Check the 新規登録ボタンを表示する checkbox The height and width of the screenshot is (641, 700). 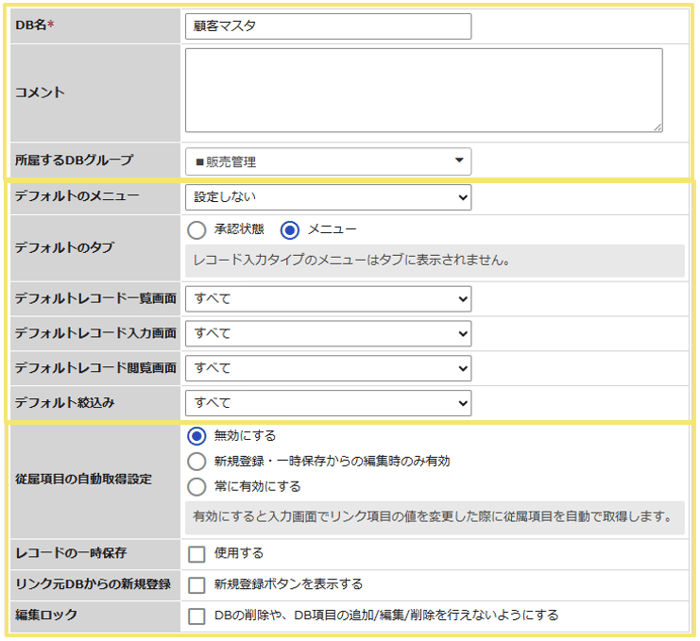coord(196,585)
